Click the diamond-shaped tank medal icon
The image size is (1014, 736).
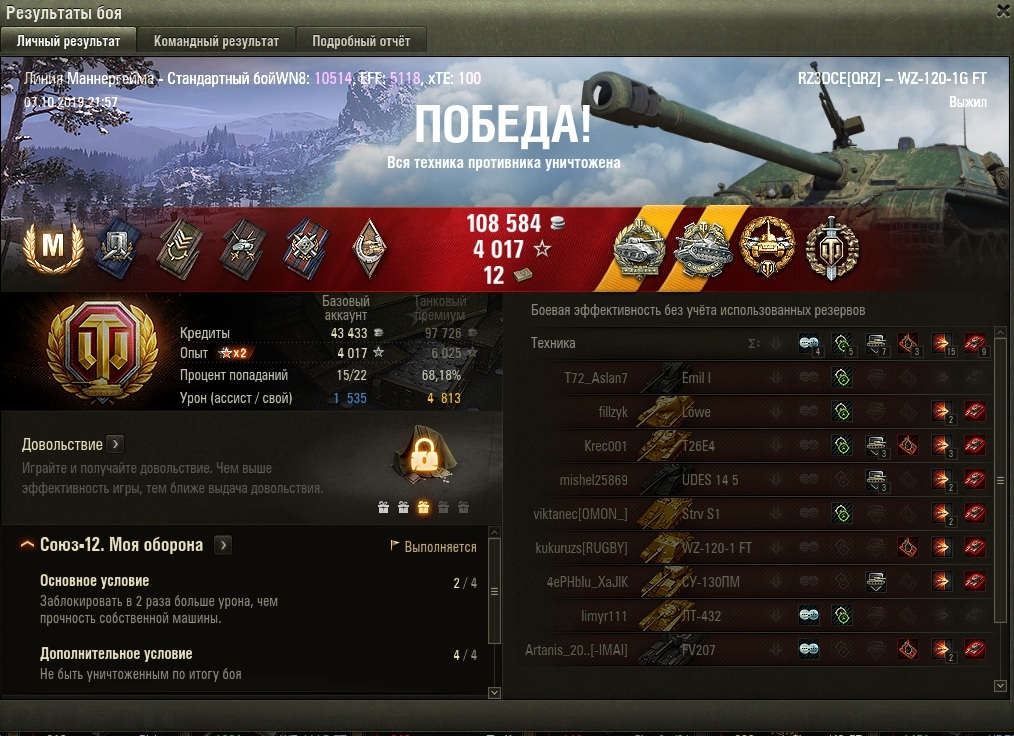pyautogui.click(x=370, y=247)
